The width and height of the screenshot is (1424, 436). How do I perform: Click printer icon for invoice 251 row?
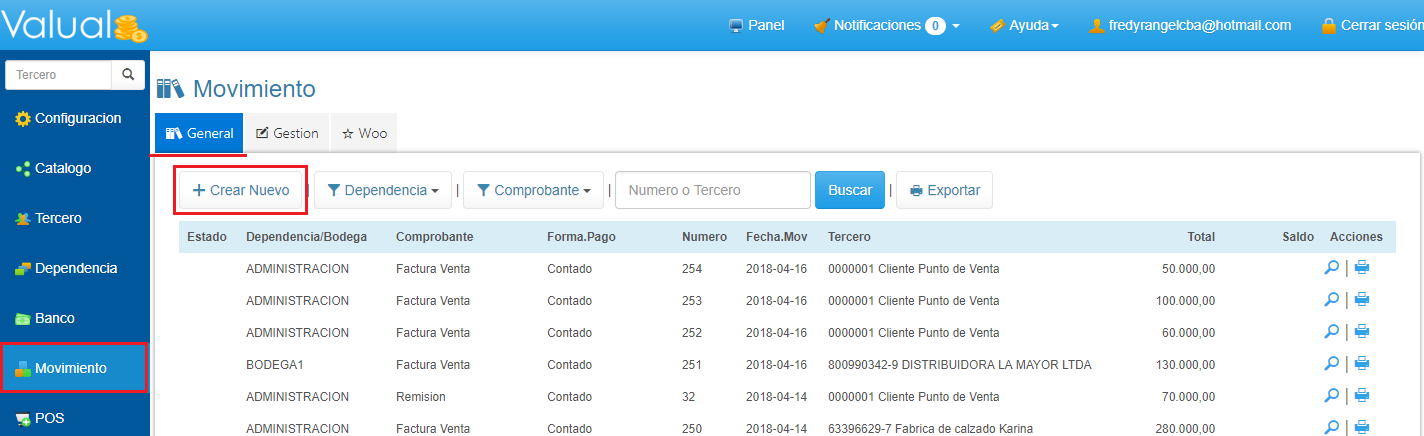pyautogui.click(x=1362, y=363)
